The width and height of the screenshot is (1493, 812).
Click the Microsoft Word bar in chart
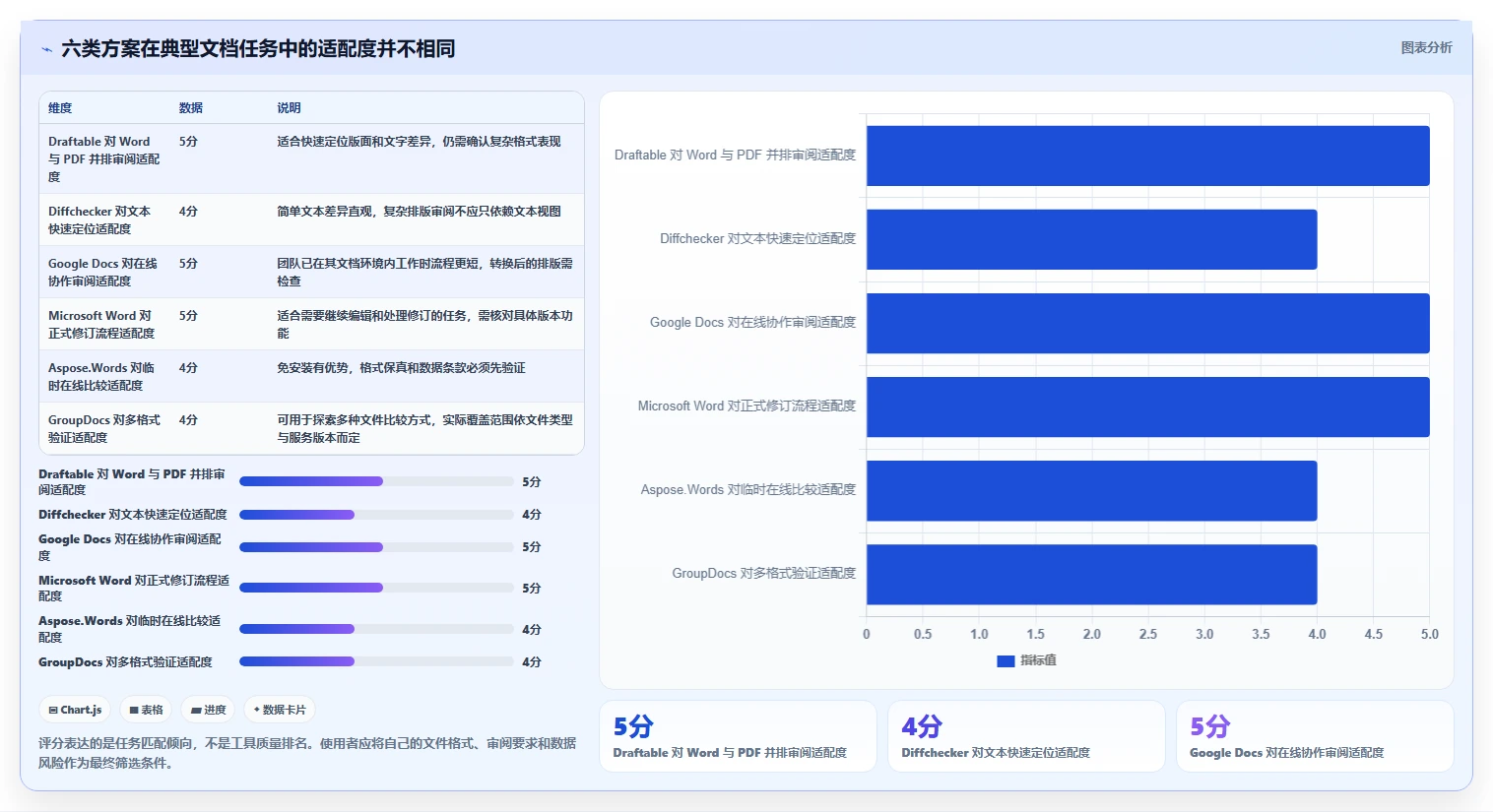click(1147, 406)
